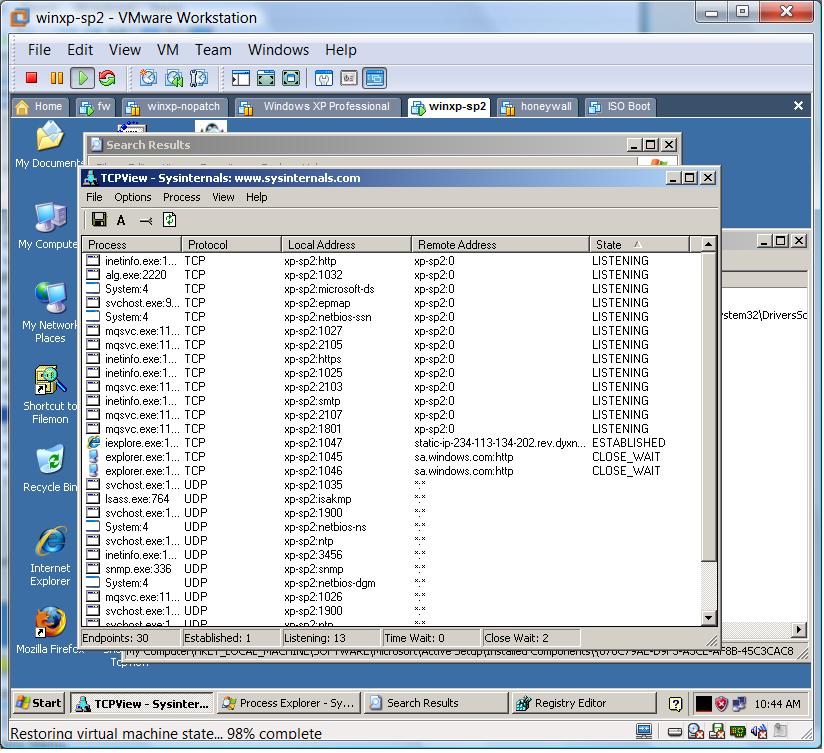Click the green Power On play icon
The width and height of the screenshot is (824, 753).
coord(83,78)
